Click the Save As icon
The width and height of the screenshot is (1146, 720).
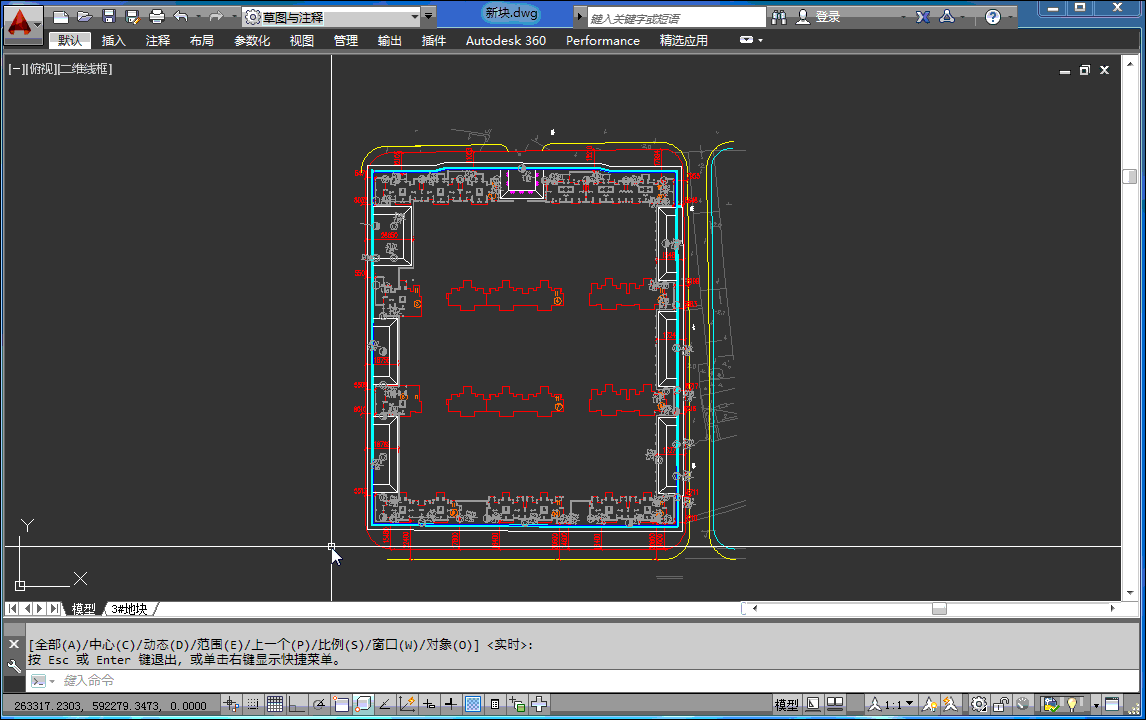(132, 16)
